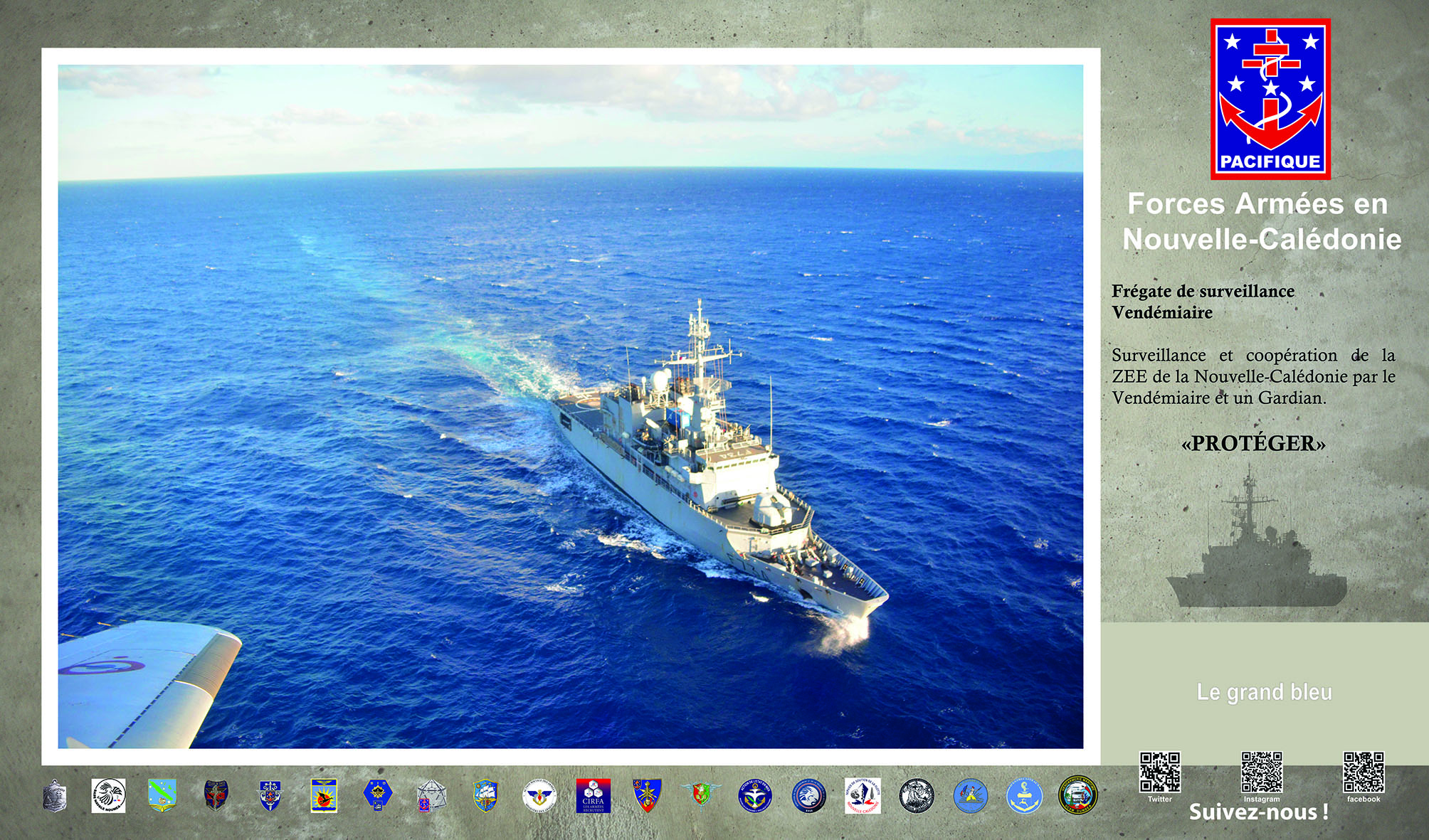The height and width of the screenshot is (840, 1429).
Task: Click the BID hexagonal blue emblem
Action: point(377,795)
